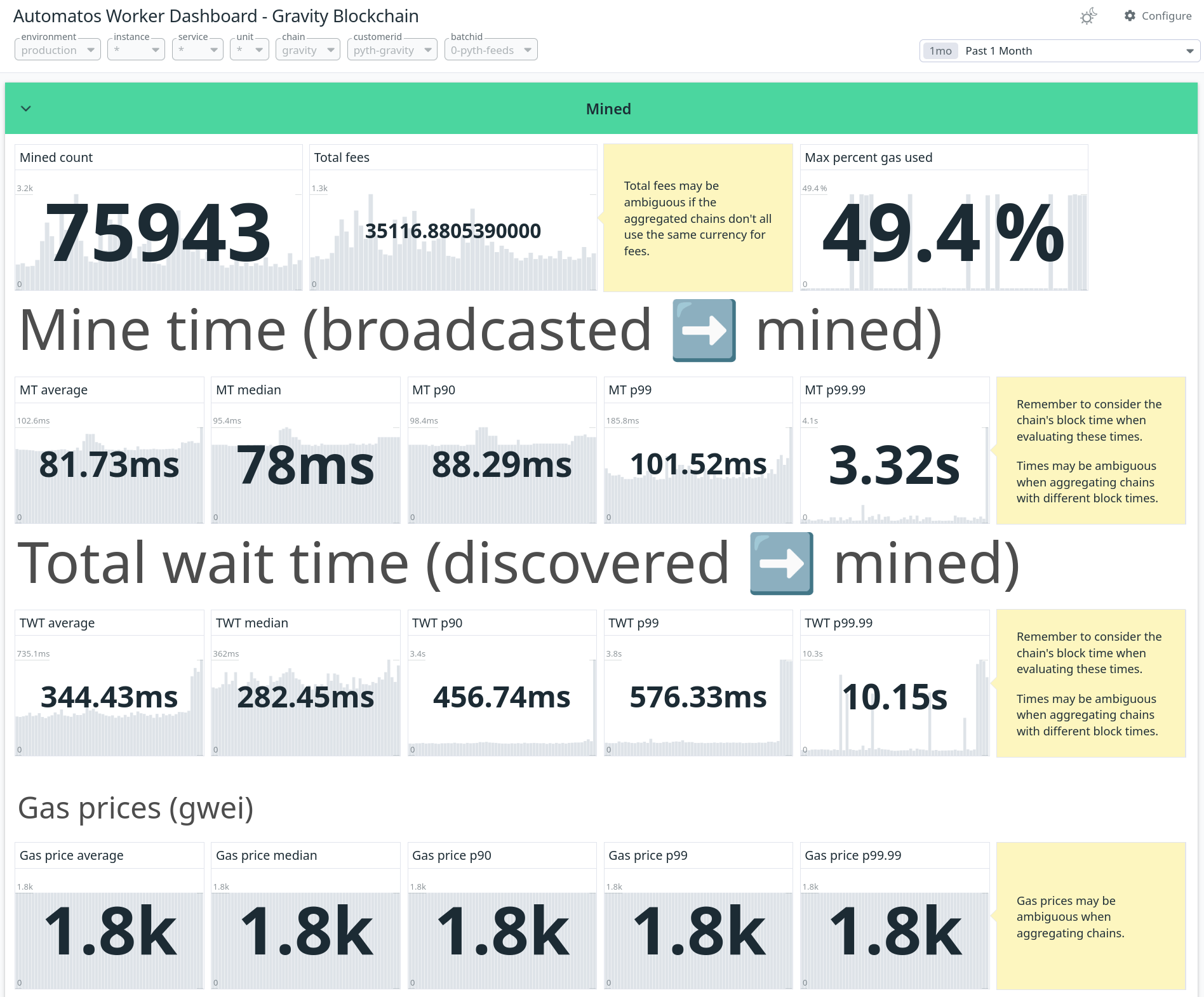Collapse the Mined section with its chevron
1204x997 pixels.
point(26,108)
